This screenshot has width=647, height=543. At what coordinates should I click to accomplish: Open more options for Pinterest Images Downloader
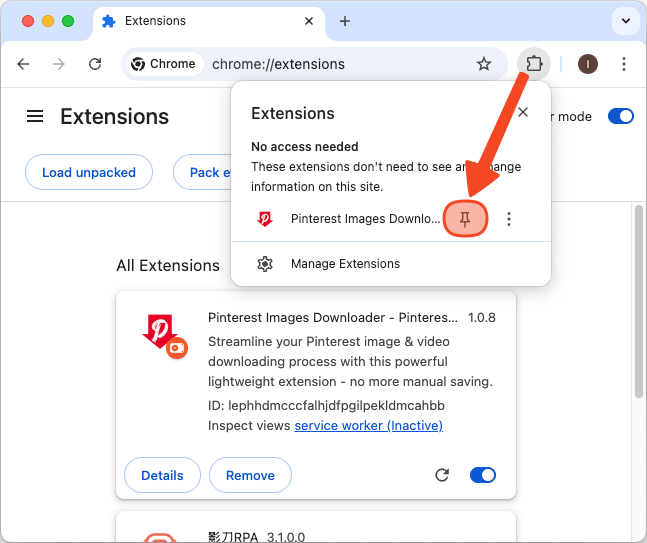tap(509, 219)
